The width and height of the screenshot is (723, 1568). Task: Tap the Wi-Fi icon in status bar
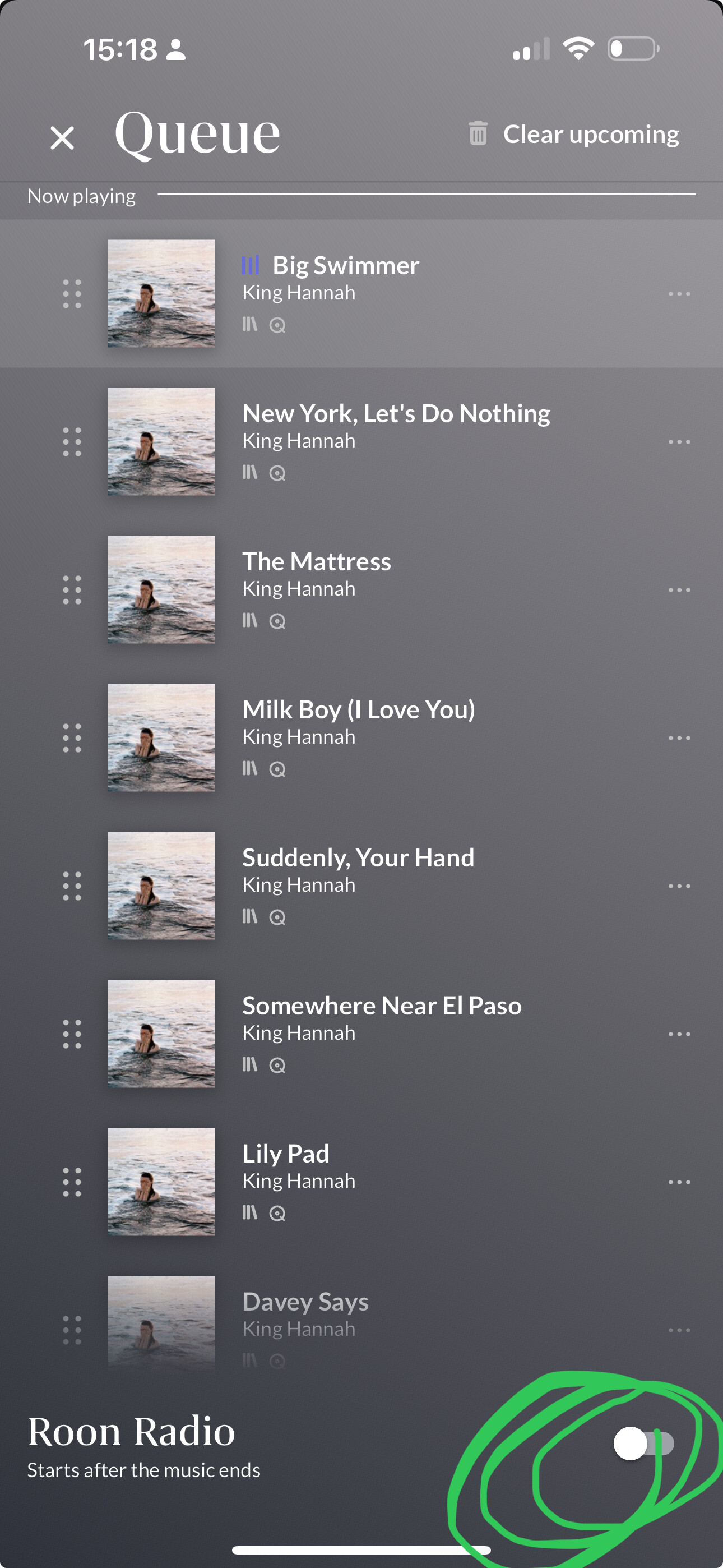578,49
